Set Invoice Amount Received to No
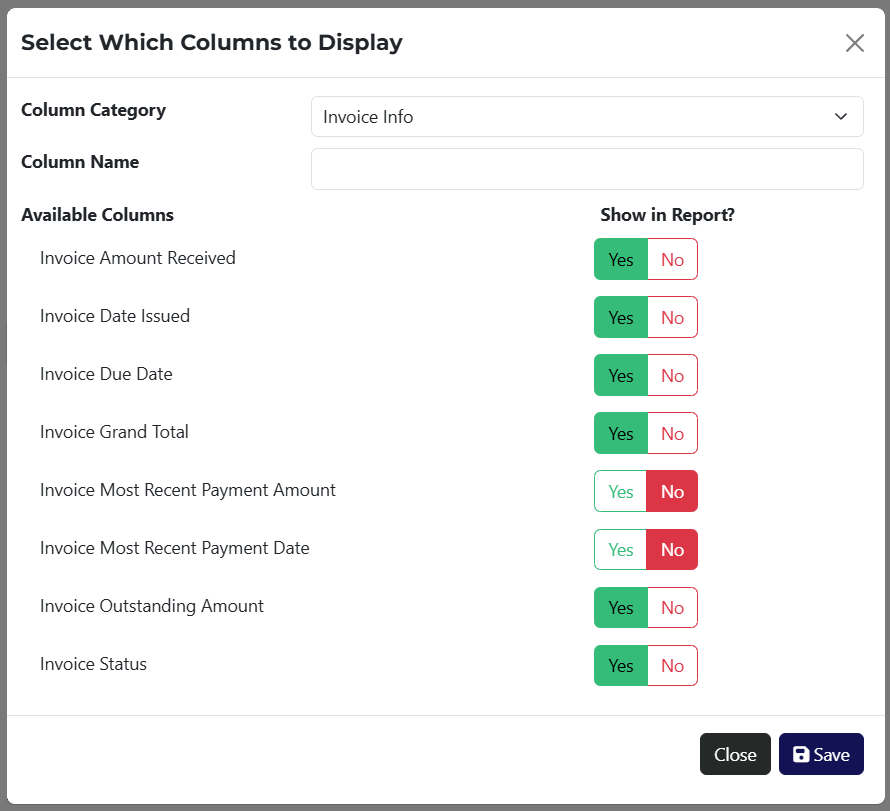This screenshot has height=811, width=890. (x=672, y=260)
